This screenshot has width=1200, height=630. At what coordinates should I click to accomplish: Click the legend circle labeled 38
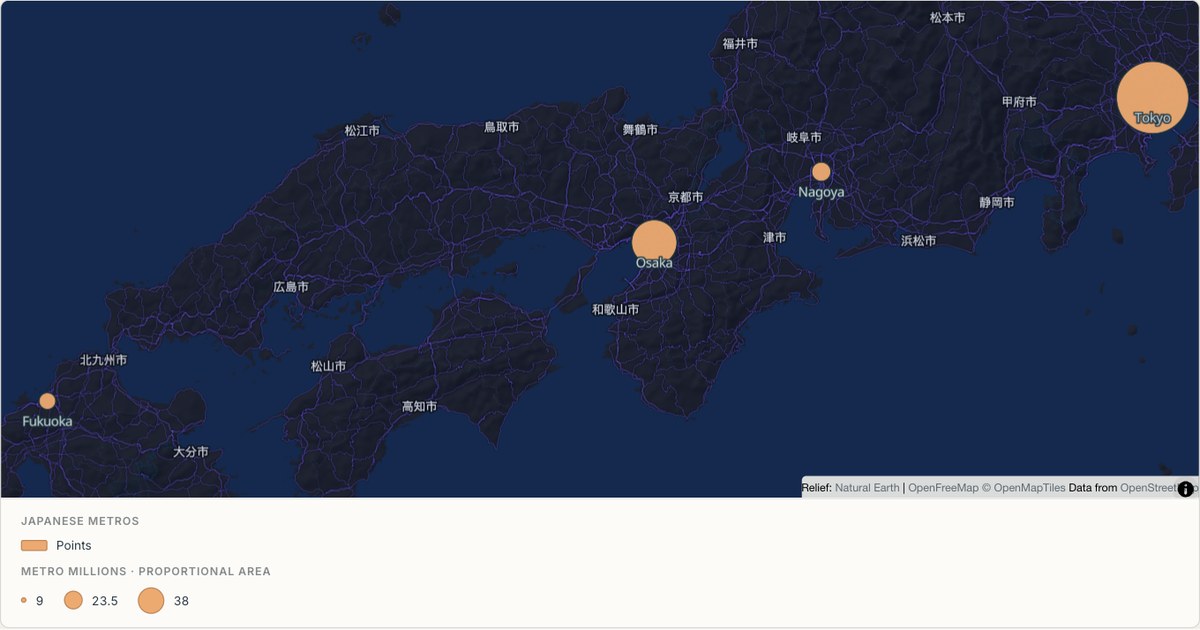click(151, 600)
